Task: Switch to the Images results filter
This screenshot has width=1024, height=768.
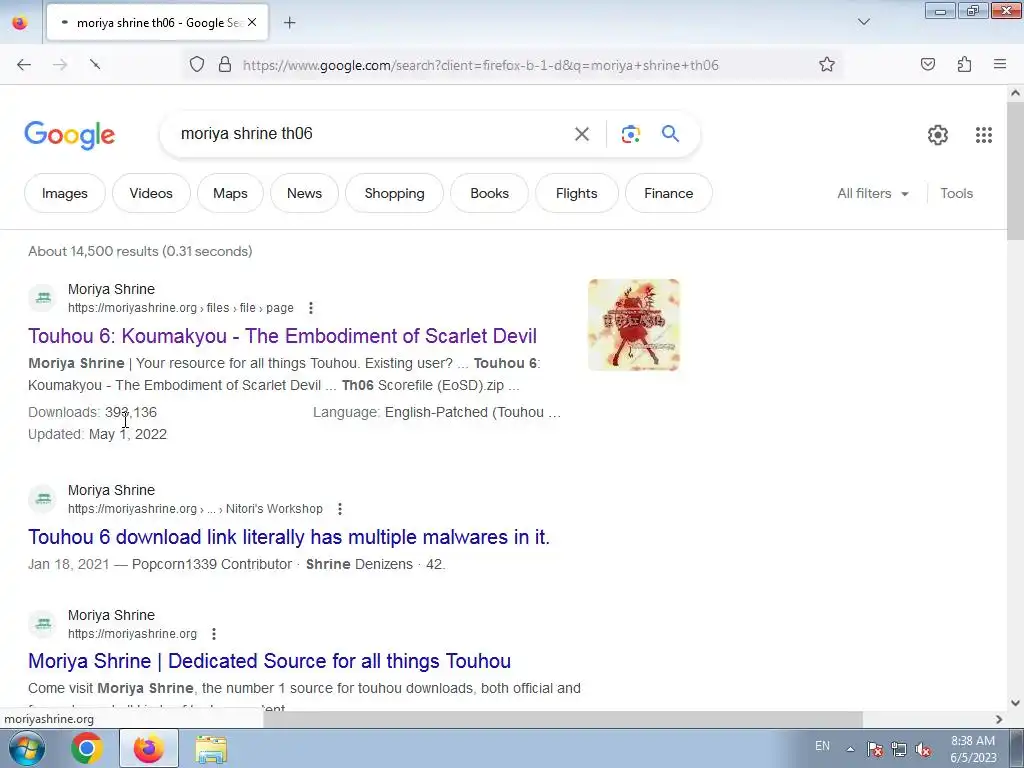Action: [65, 193]
